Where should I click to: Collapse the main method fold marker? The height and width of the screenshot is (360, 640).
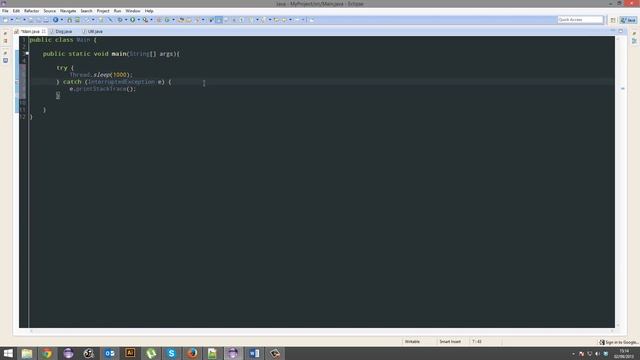27,53
